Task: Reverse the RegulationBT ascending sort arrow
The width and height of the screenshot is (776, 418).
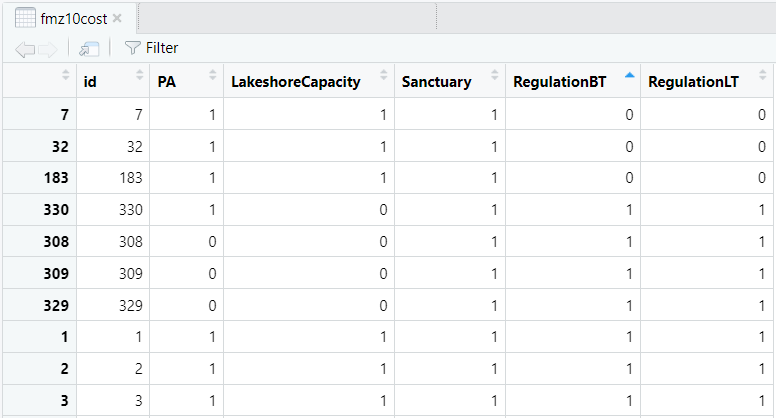Action: click(630, 75)
